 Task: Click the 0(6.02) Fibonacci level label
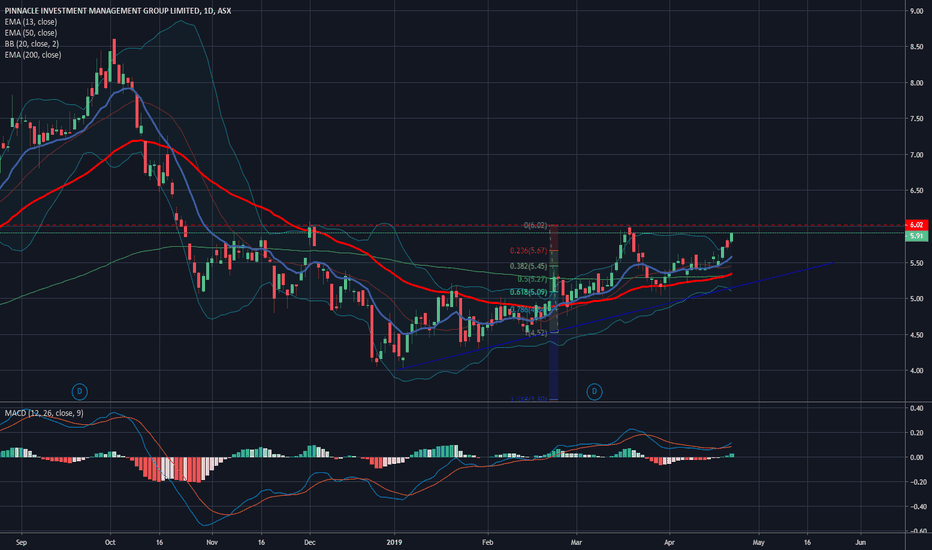tap(535, 225)
